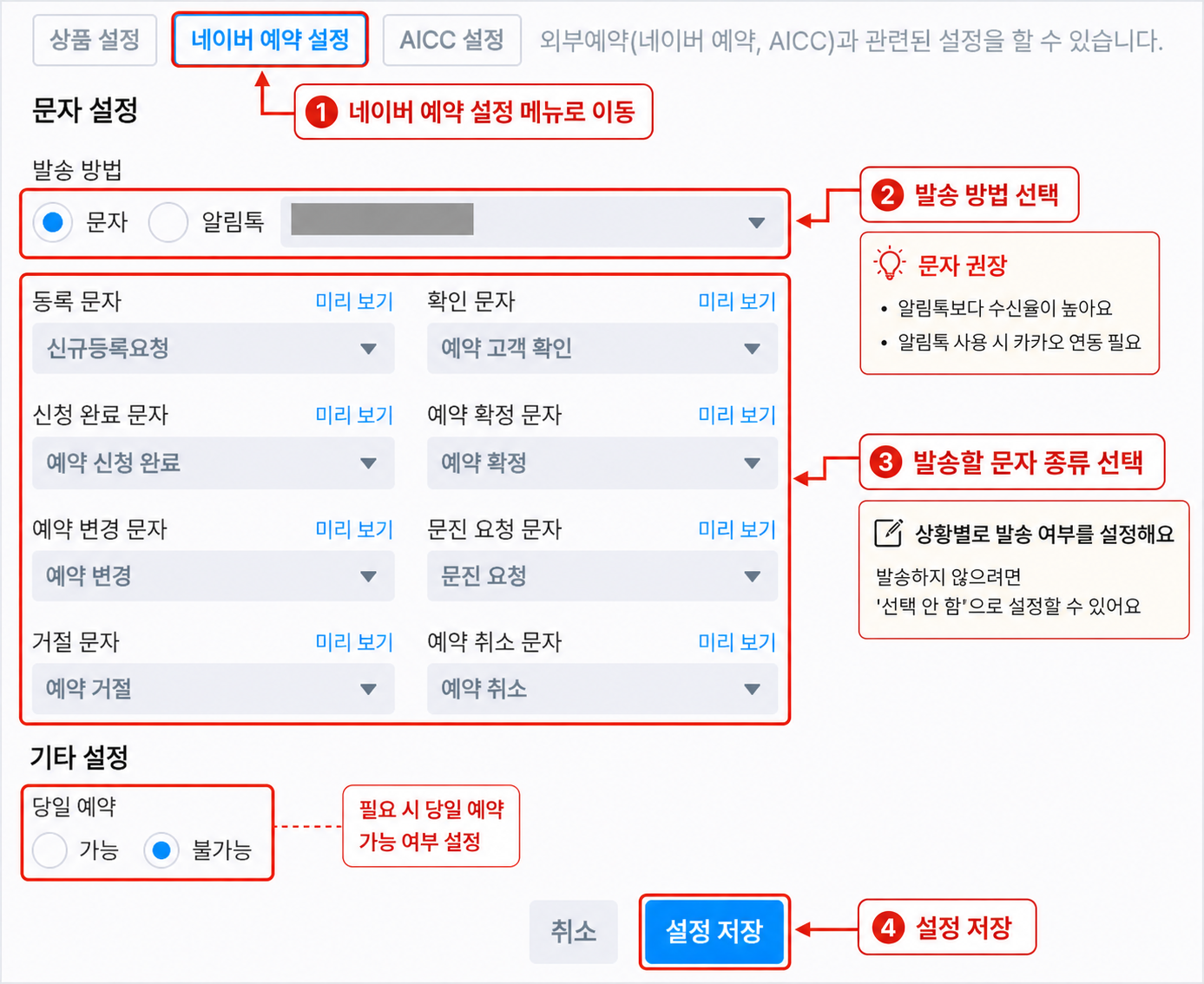The image size is (1204, 984).
Task: Click 미리 보기 for 예약 변경 문자
Action: pos(354,529)
